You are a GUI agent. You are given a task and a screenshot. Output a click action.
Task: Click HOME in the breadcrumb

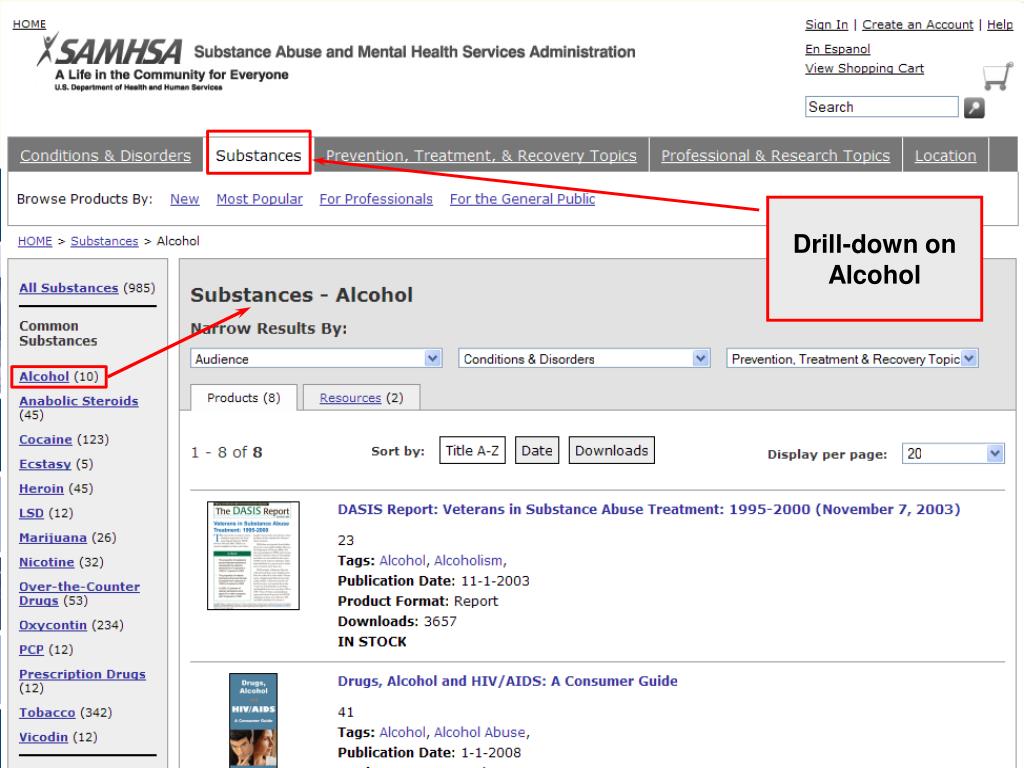point(35,241)
